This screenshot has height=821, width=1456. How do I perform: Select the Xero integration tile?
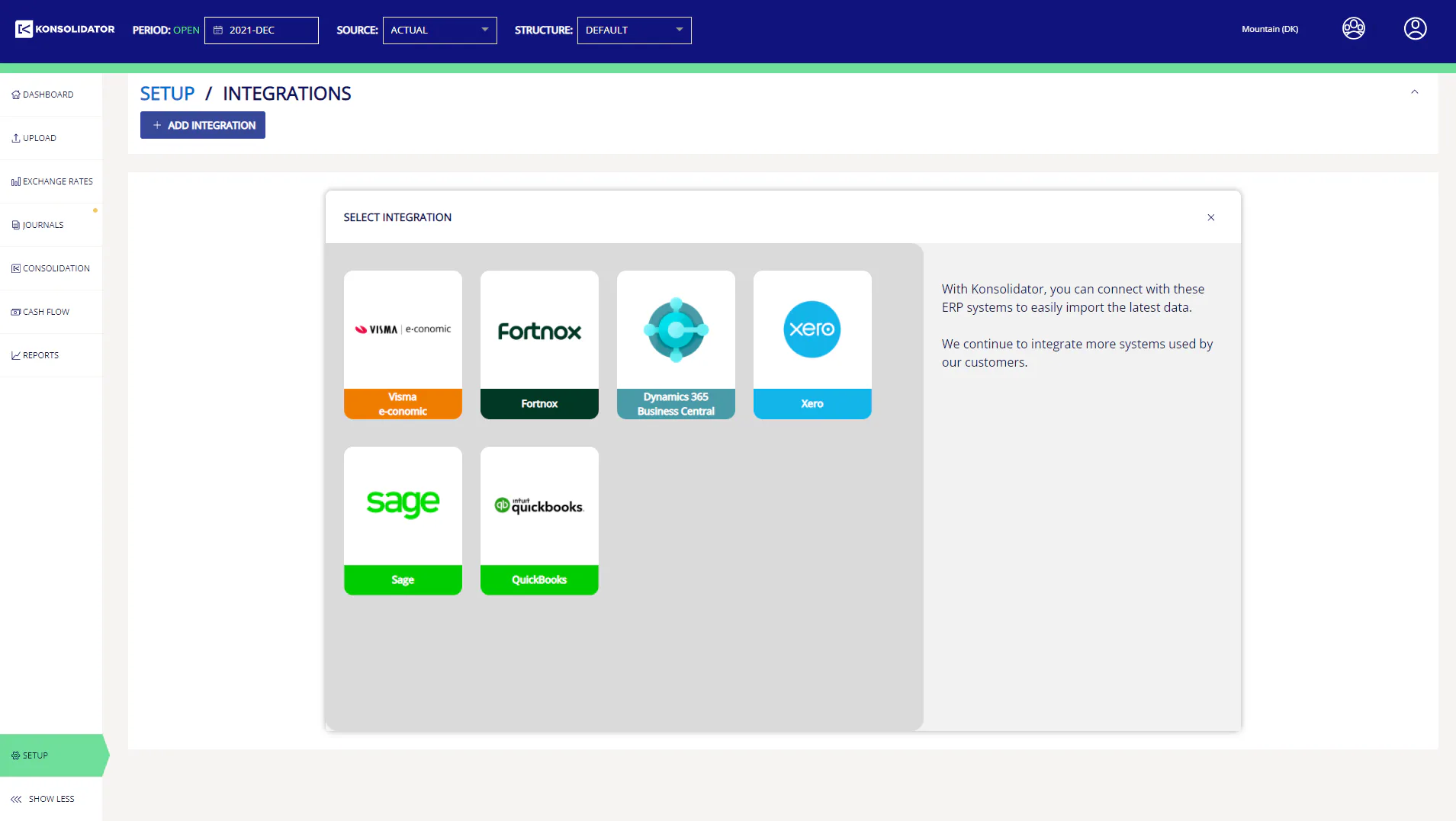coord(812,345)
